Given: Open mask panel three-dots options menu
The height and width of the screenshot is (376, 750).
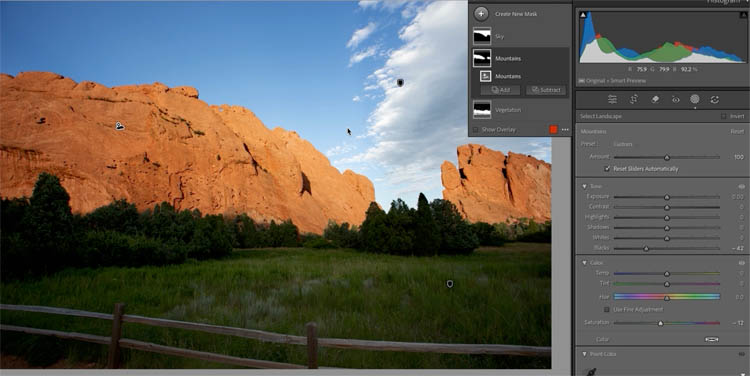Looking at the screenshot, I should point(565,130).
